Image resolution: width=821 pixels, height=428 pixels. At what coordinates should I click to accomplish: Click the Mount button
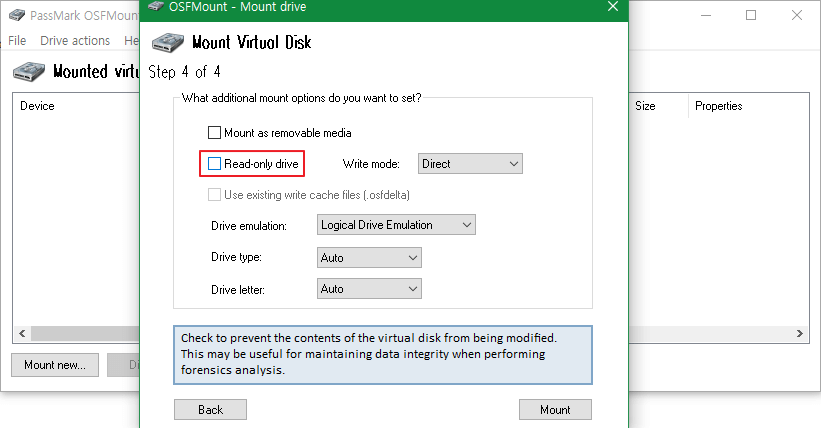tap(555, 410)
